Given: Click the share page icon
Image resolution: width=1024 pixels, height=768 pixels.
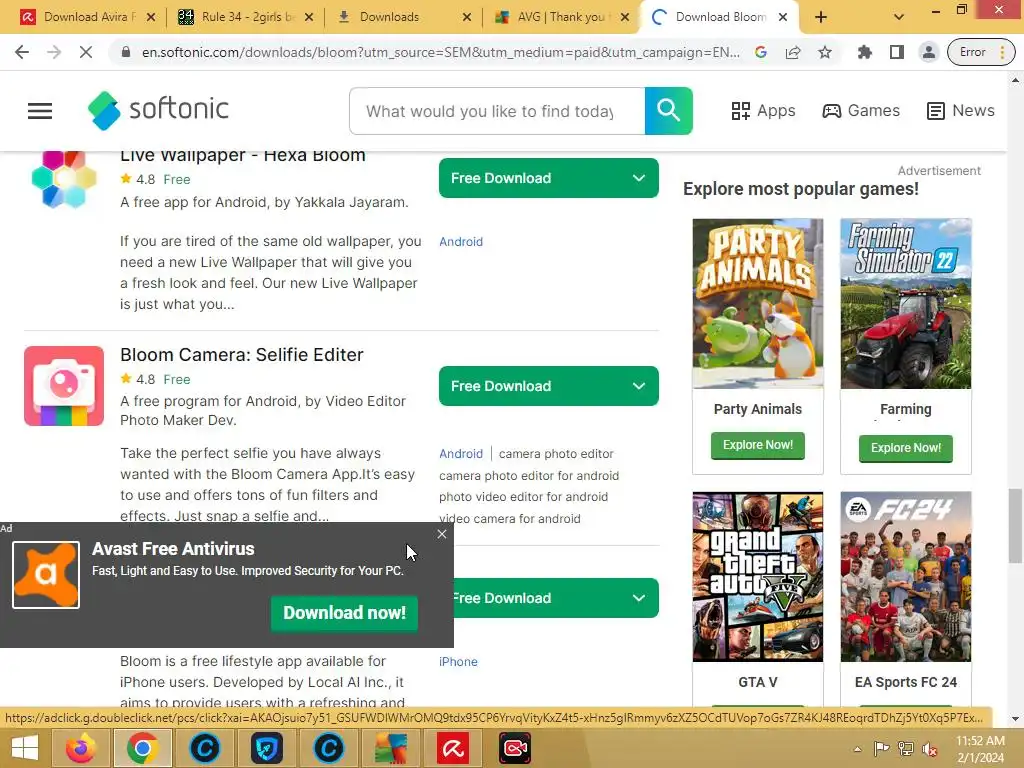Looking at the screenshot, I should [793, 52].
